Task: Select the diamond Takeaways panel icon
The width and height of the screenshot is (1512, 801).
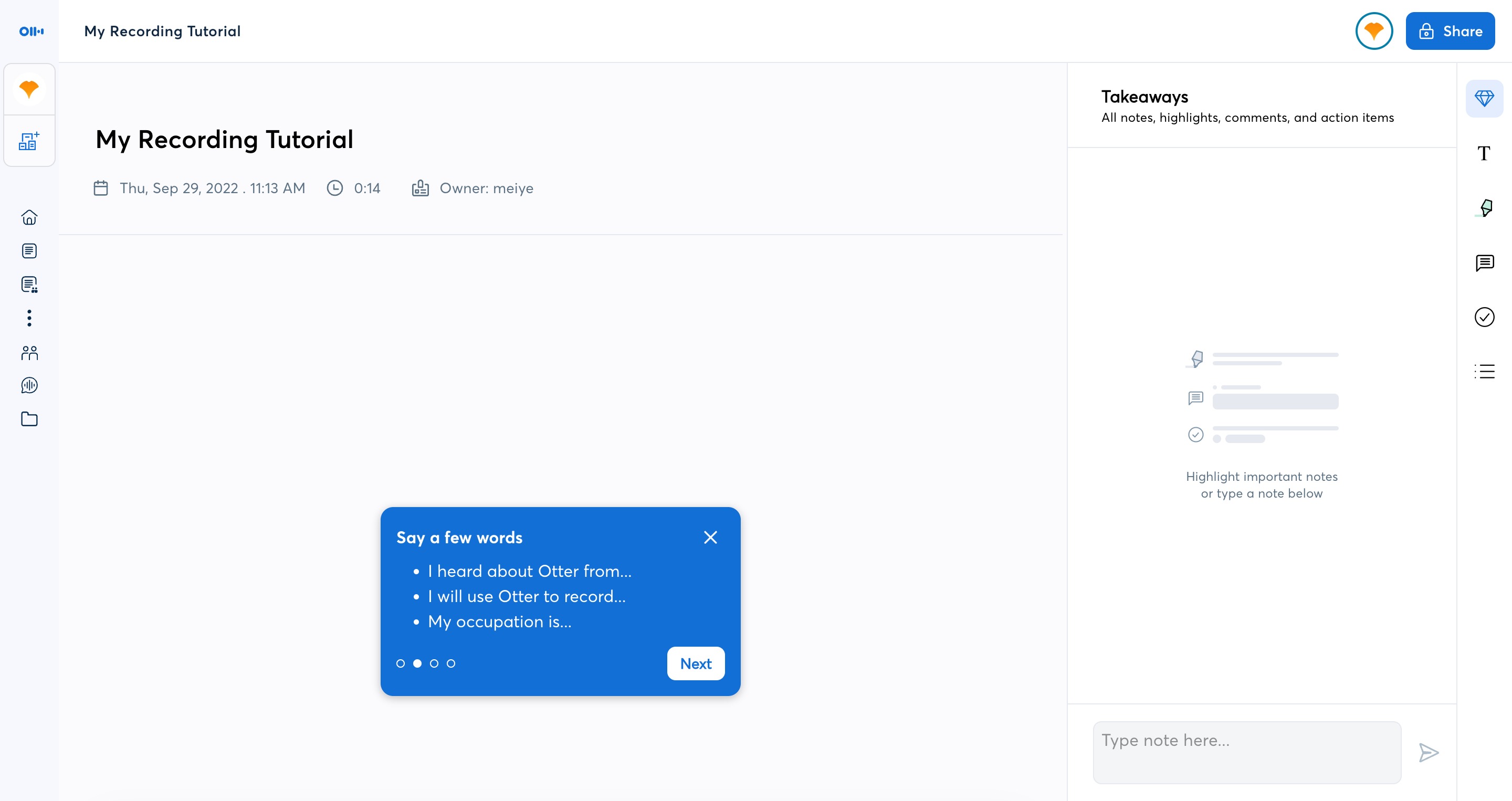Action: point(1484,99)
